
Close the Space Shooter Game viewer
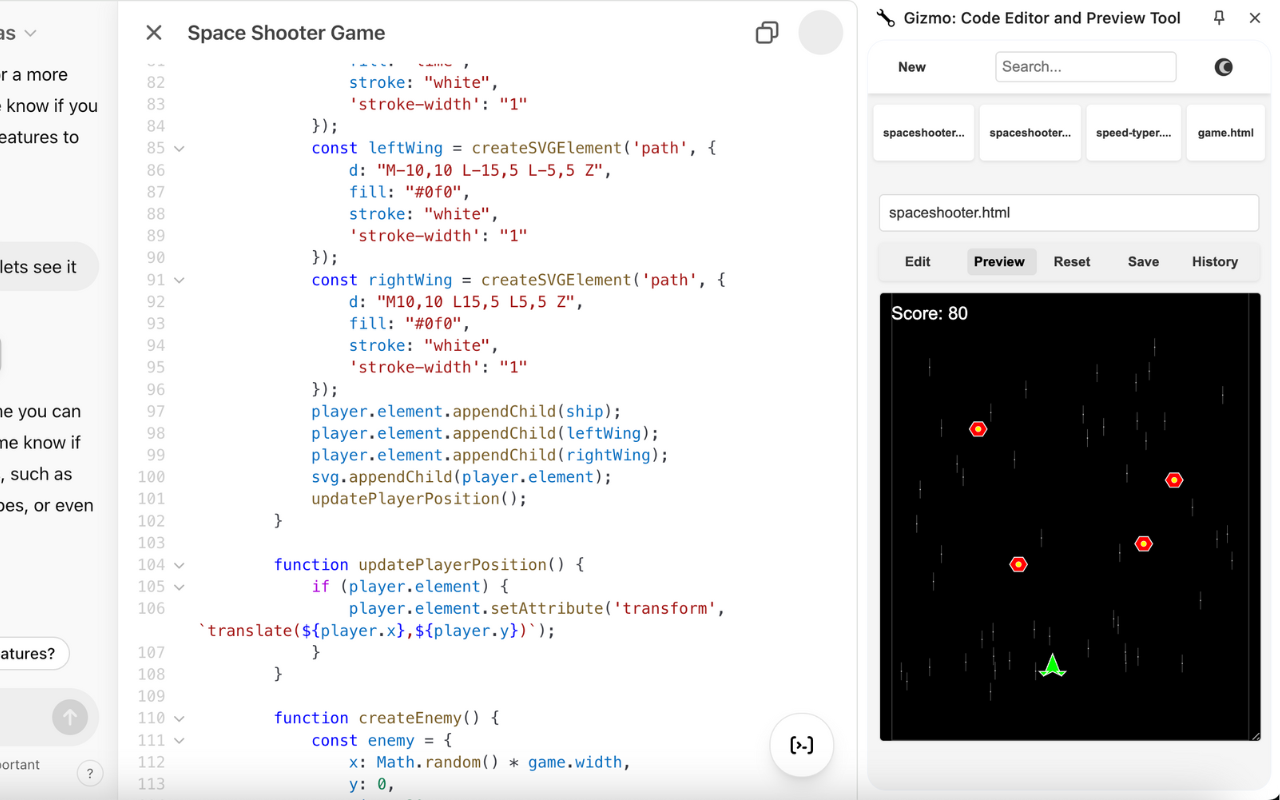(x=153, y=32)
